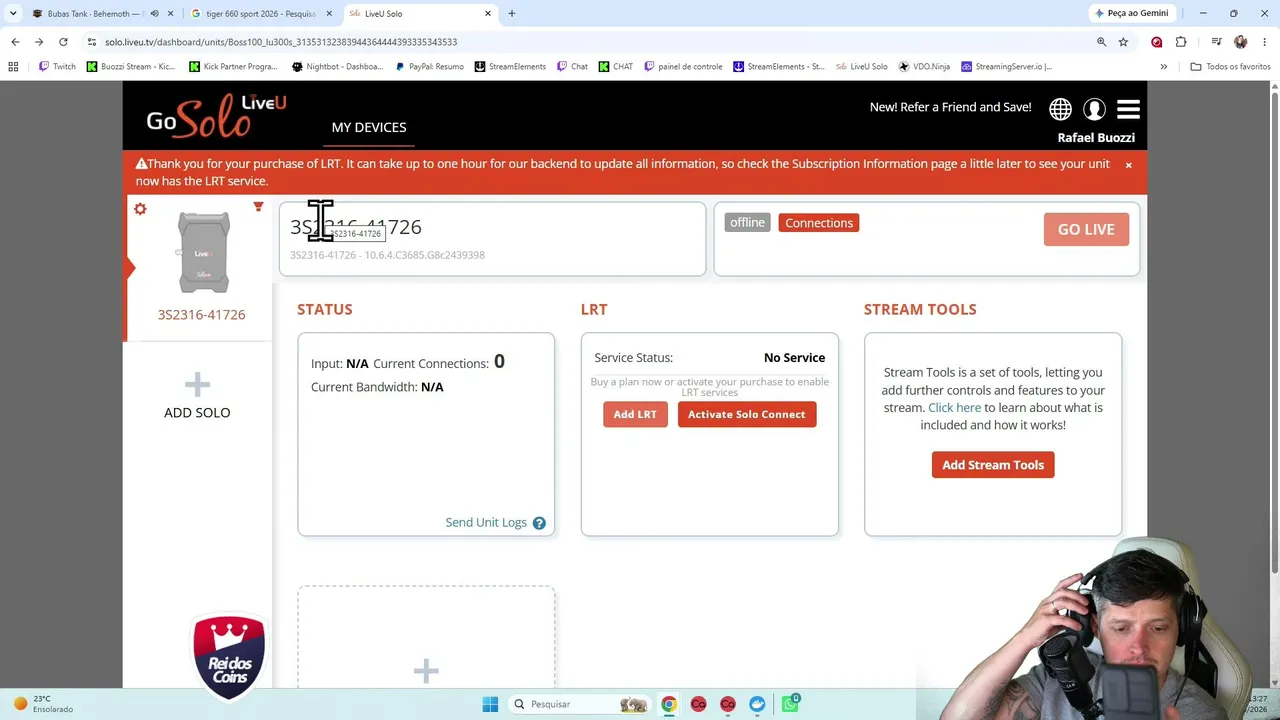Image resolution: width=1280 pixels, height=720 pixels.
Task: Open the apps grid in bookmarks bar
Action: (x=13, y=67)
